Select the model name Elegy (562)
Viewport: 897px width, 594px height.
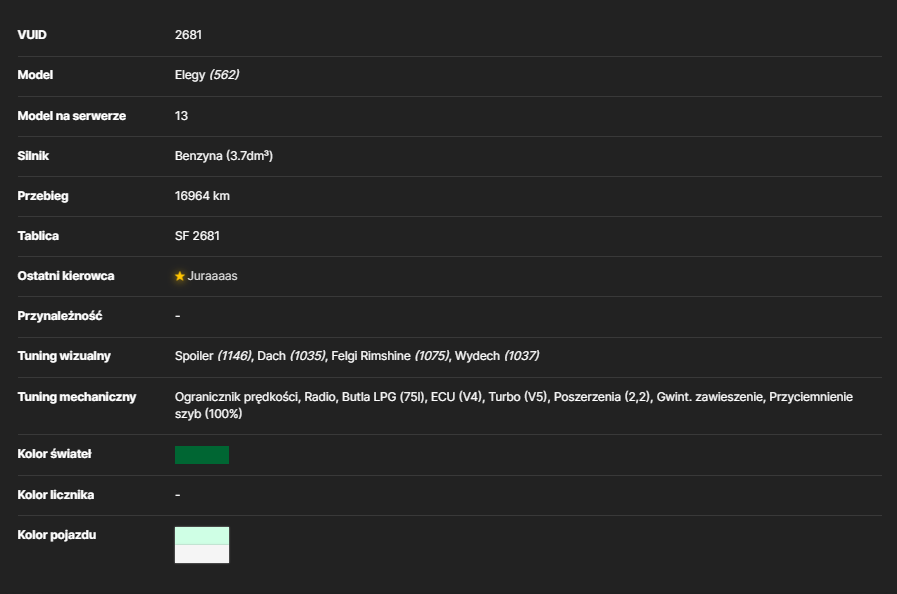pos(207,75)
